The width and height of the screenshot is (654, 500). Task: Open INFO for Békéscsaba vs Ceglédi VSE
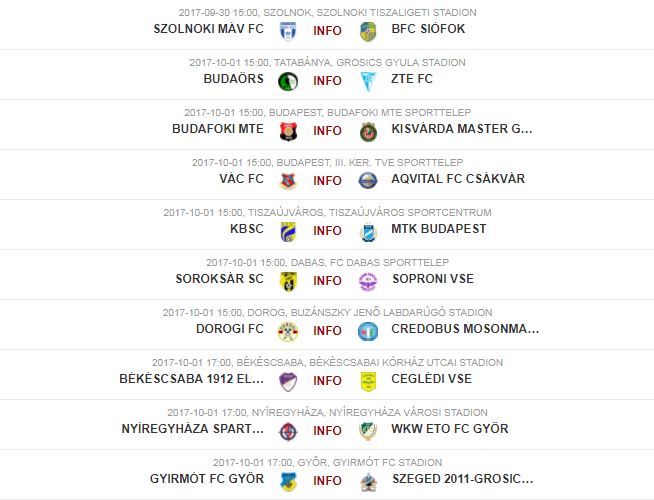coord(327,381)
